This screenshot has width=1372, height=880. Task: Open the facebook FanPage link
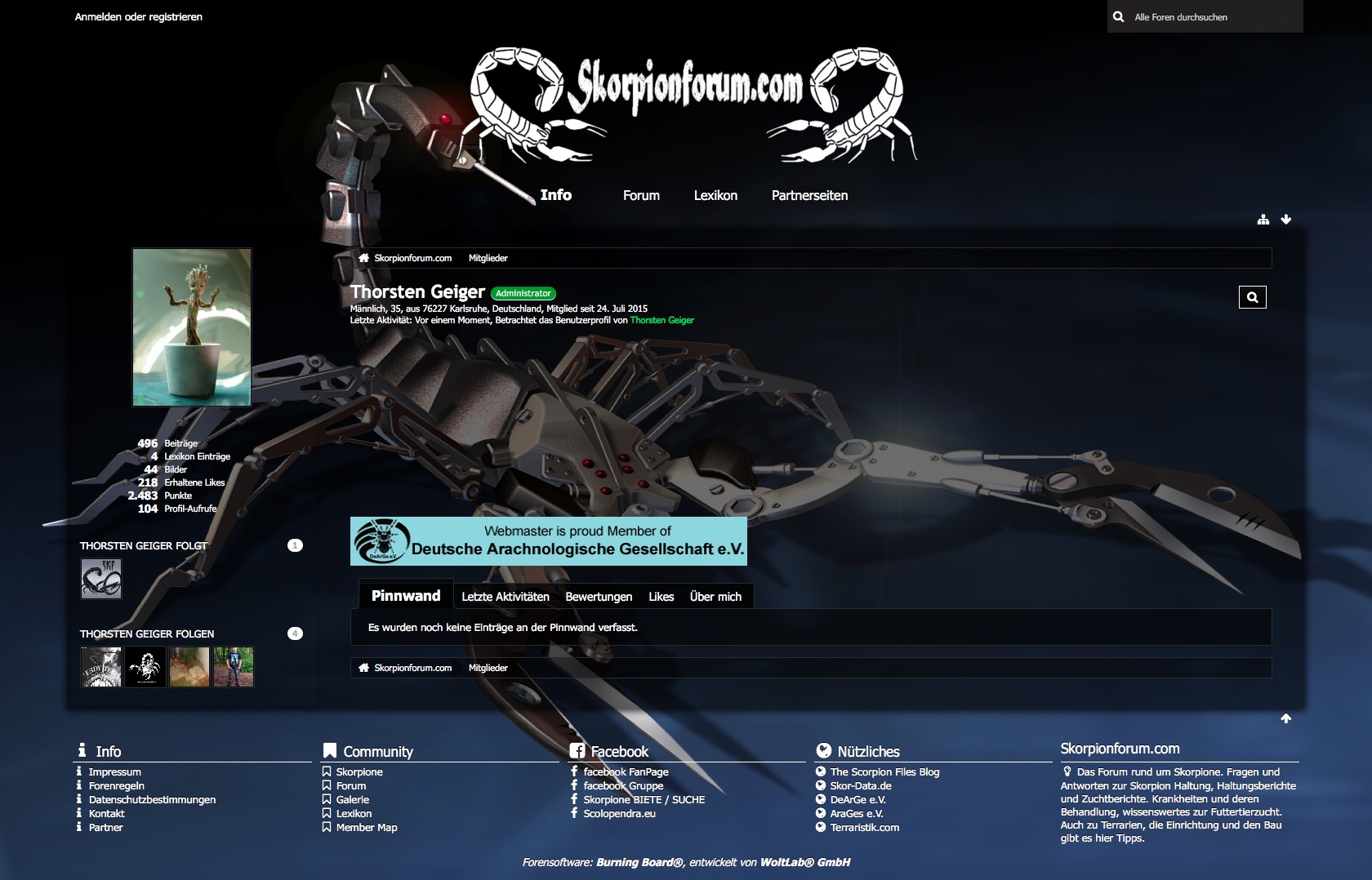pos(626,772)
